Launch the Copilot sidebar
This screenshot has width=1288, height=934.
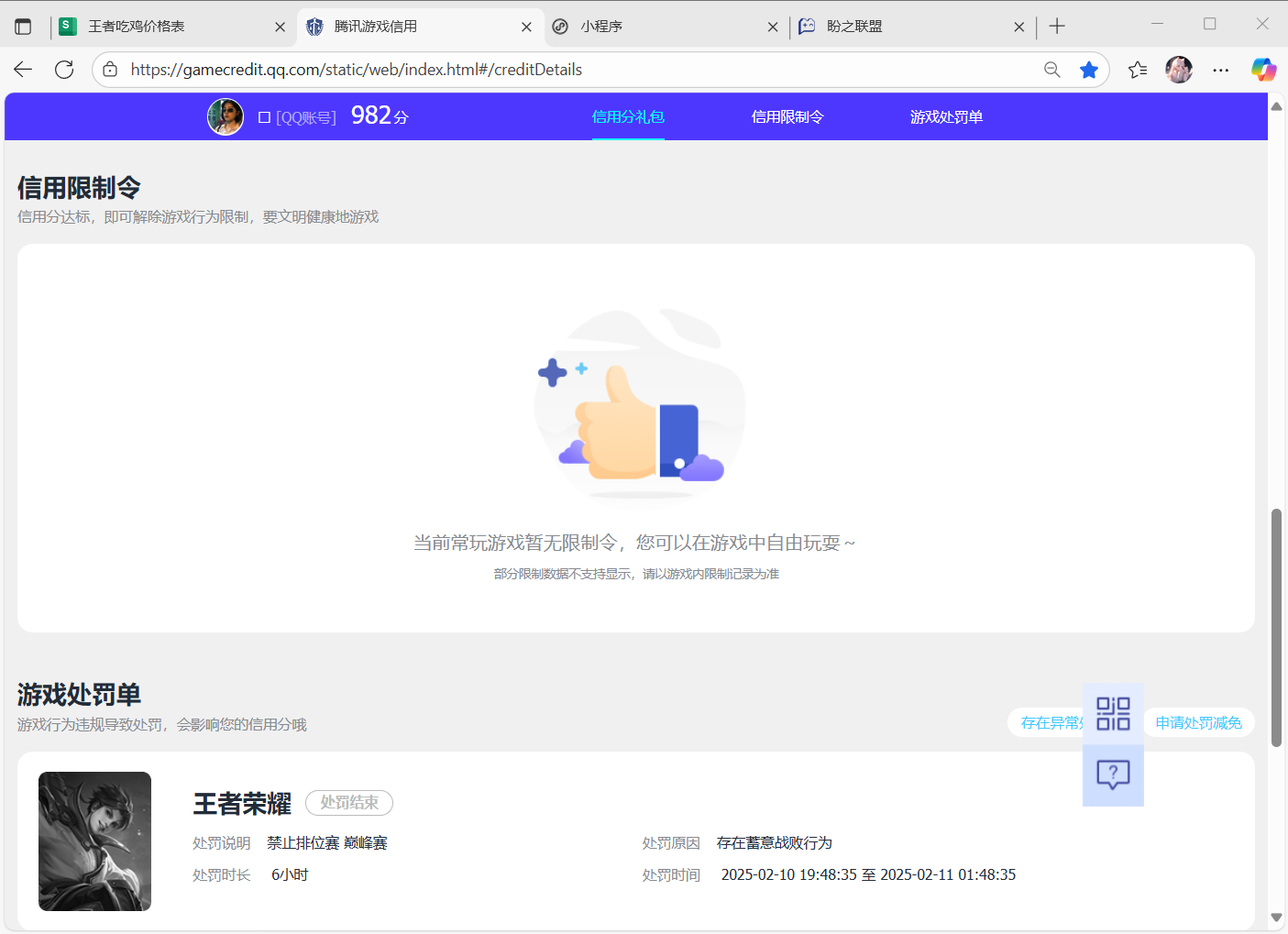click(x=1264, y=70)
